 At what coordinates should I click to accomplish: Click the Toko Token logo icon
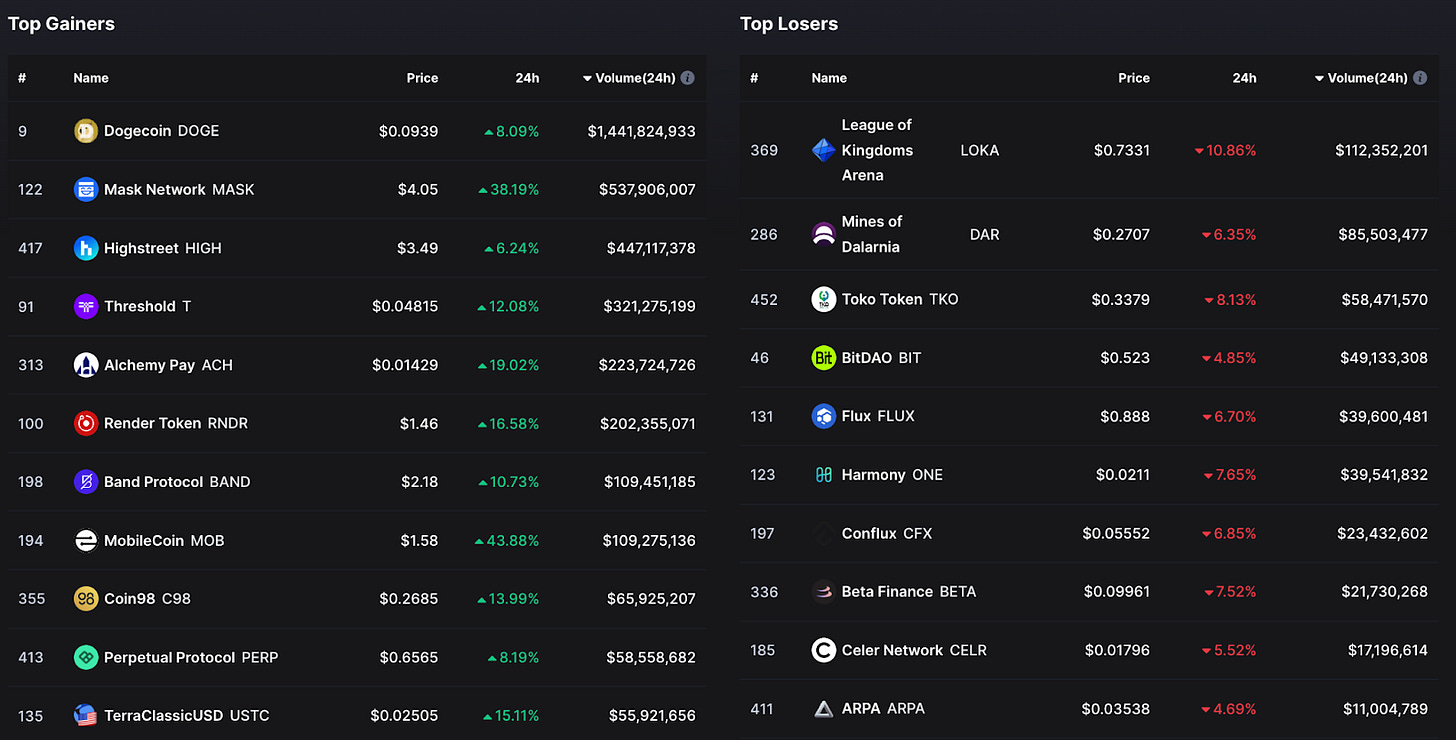click(x=823, y=299)
